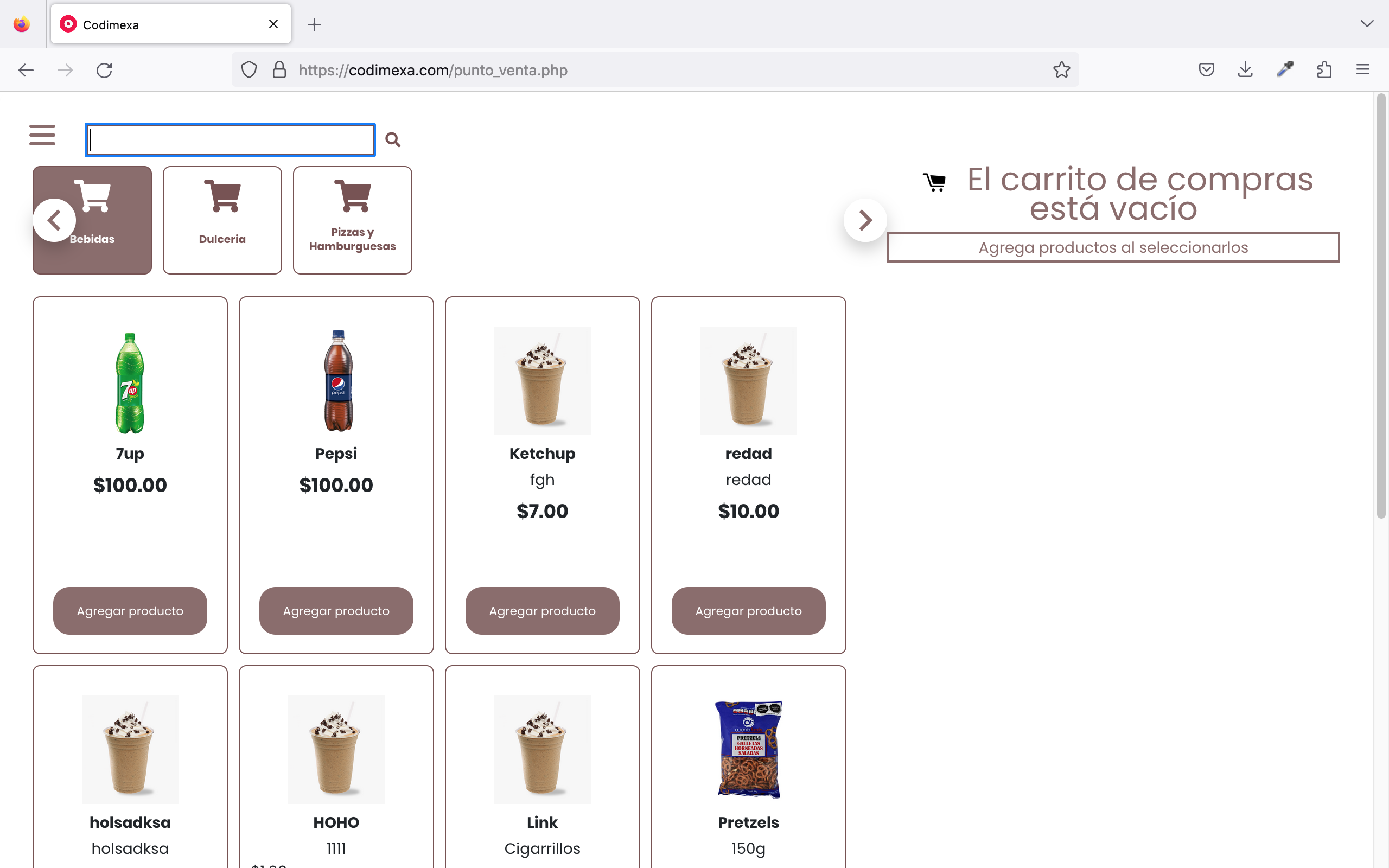1389x868 pixels.
Task: Open Firefox application menu
Action: click(x=1362, y=70)
